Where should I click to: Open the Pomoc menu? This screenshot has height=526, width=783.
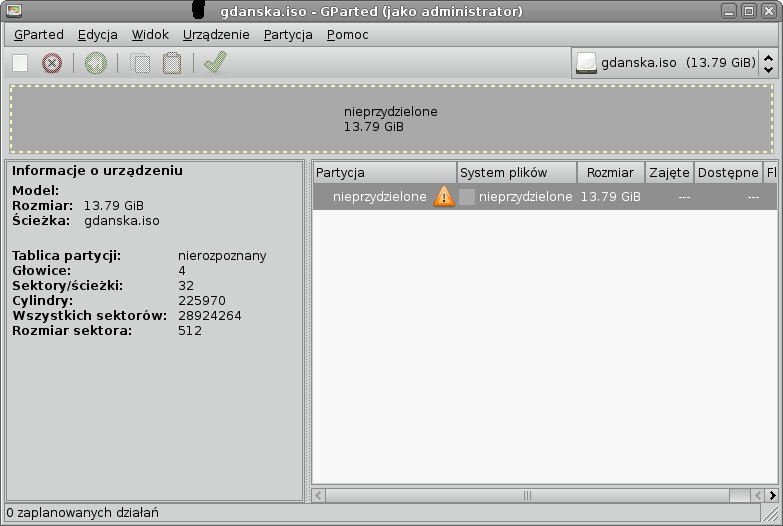347,34
